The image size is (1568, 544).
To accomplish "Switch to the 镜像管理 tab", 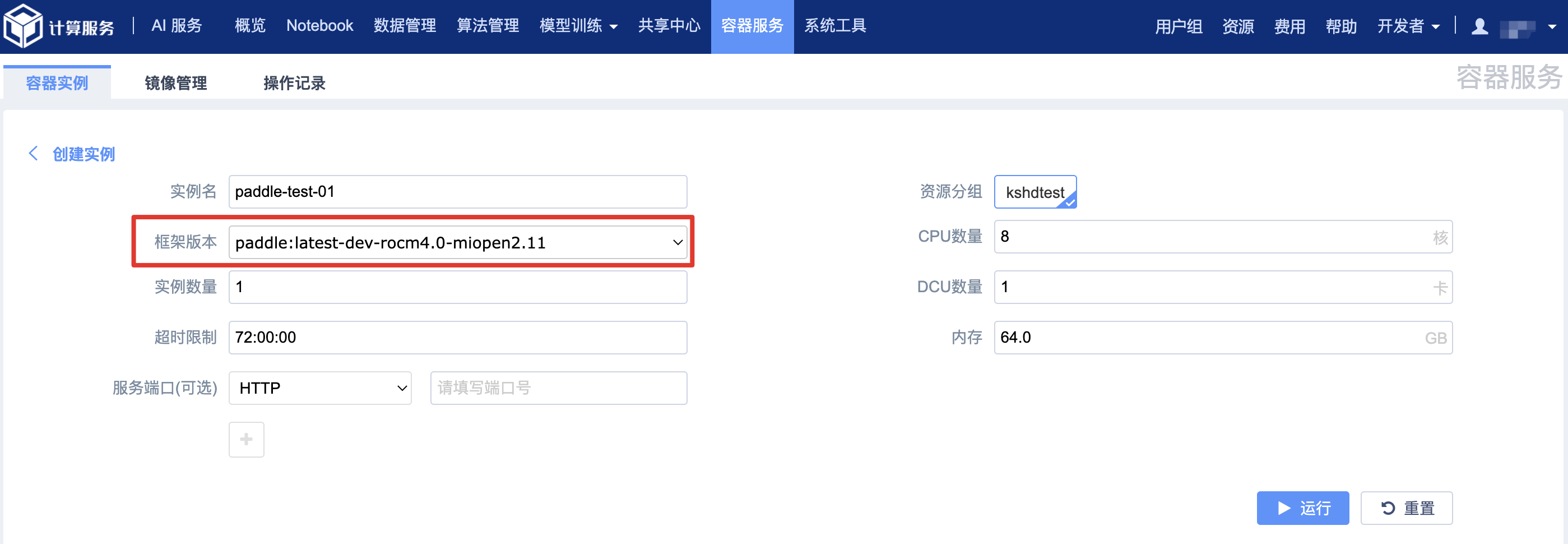I will (x=175, y=82).
